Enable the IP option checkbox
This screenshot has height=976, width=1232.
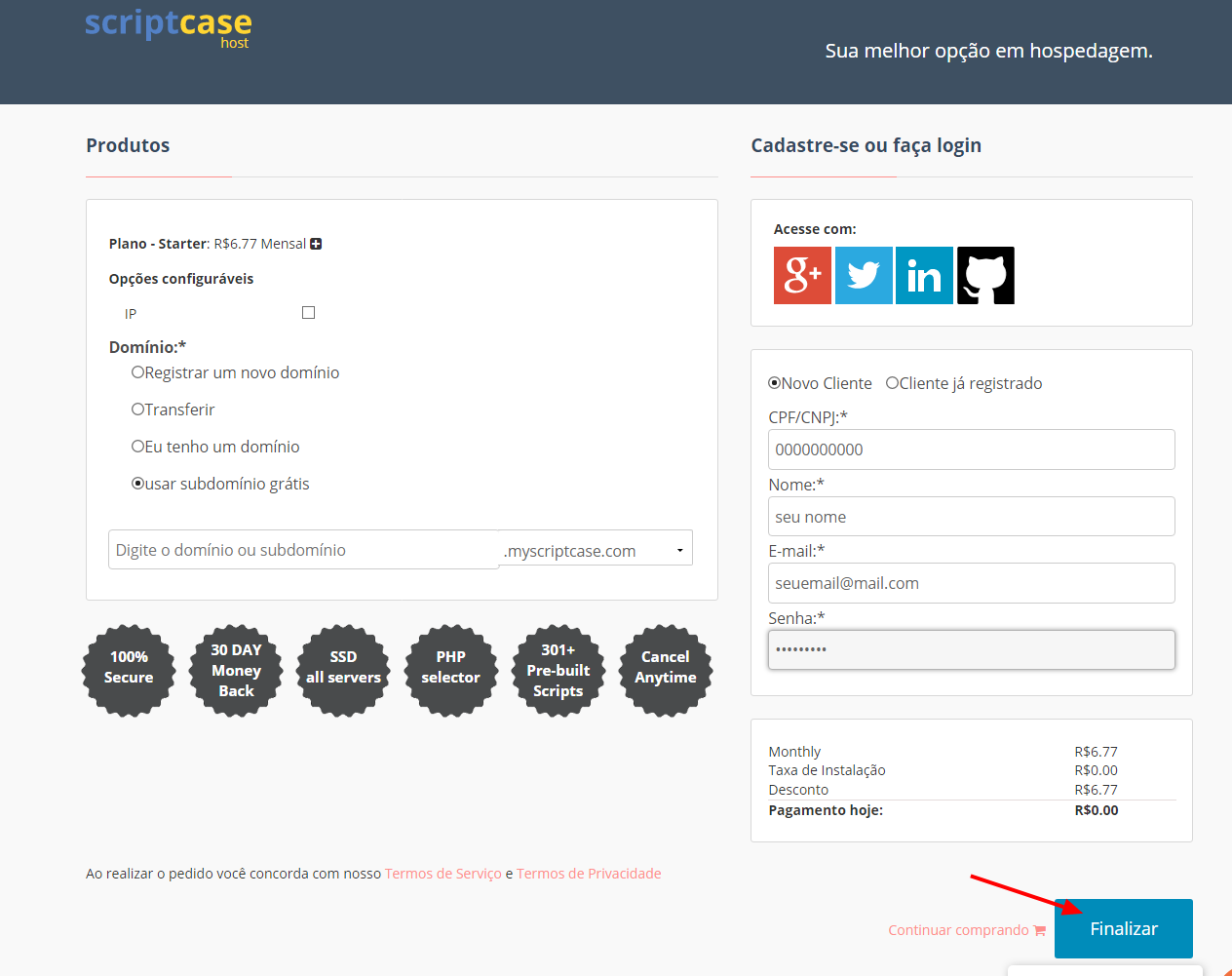[308, 312]
